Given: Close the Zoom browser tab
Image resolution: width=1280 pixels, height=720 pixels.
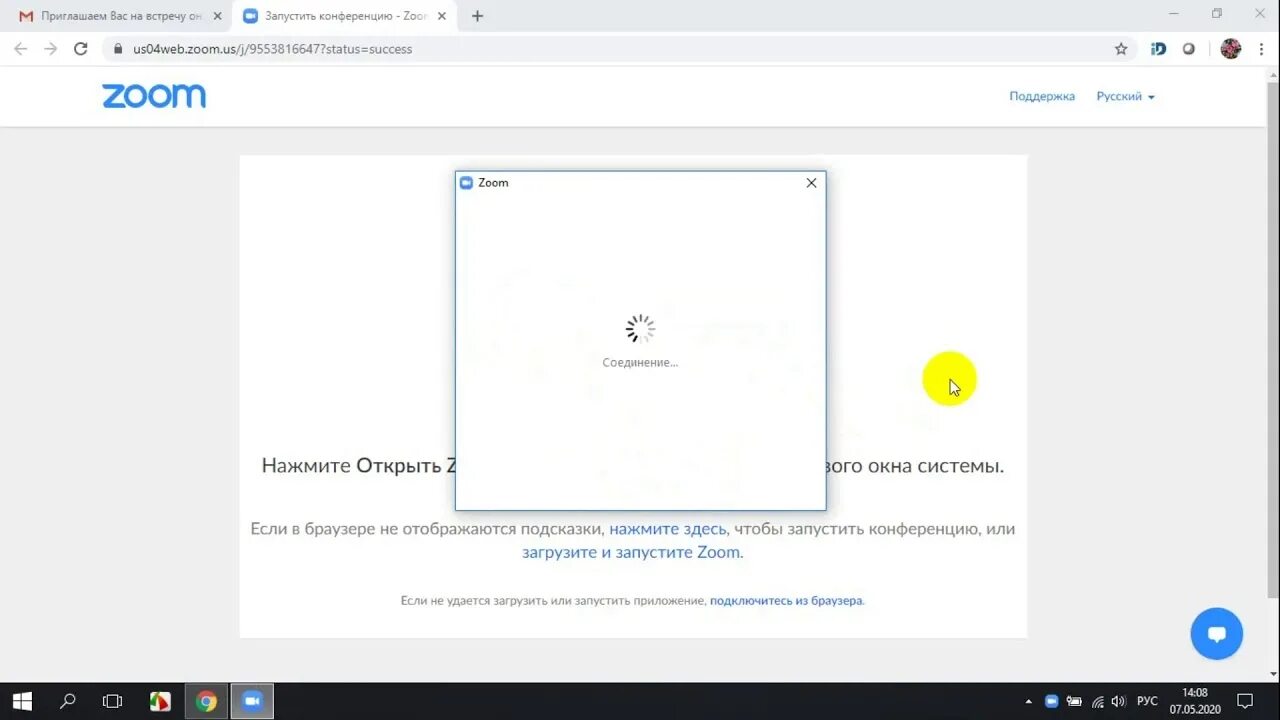Looking at the screenshot, I should click(x=442, y=16).
